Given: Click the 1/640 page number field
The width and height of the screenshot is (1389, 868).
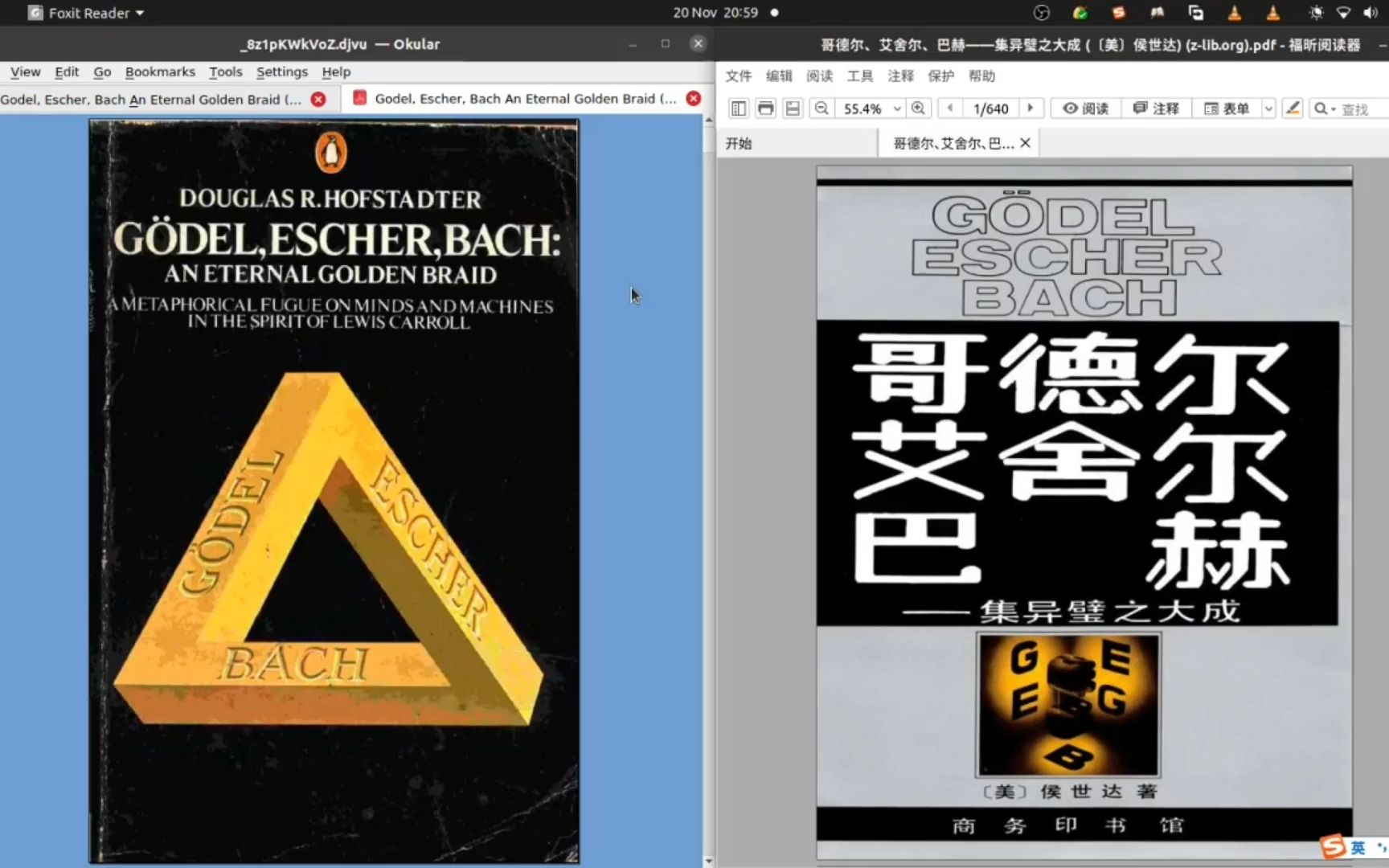Looking at the screenshot, I should click(990, 108).
